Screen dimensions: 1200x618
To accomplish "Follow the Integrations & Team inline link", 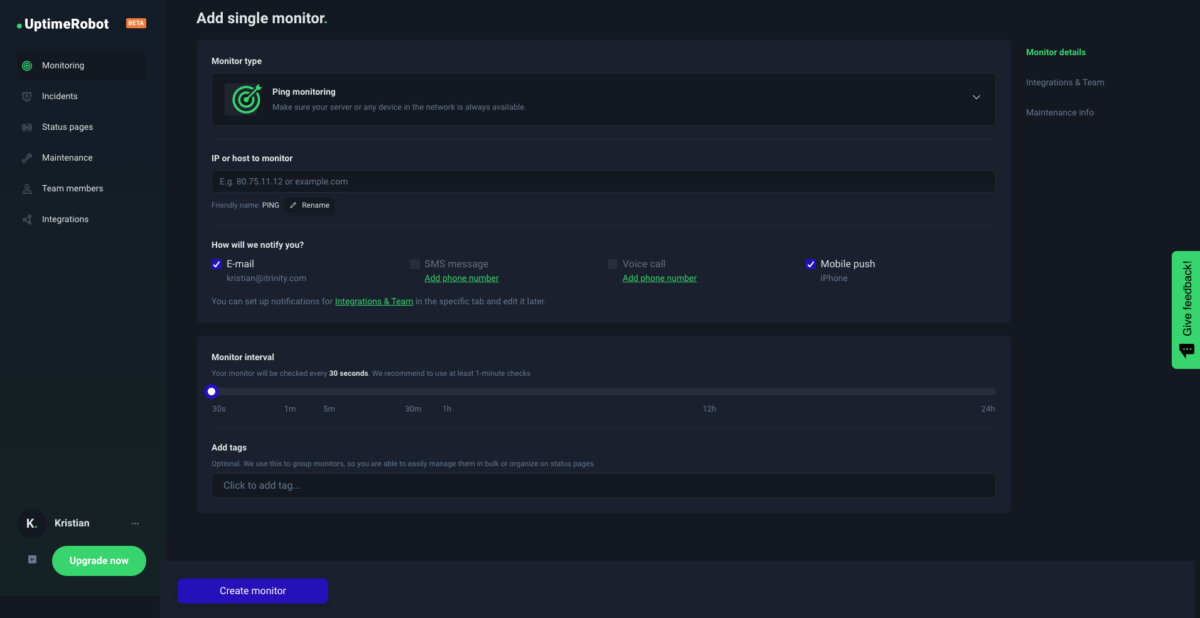I will pos(374,301).
